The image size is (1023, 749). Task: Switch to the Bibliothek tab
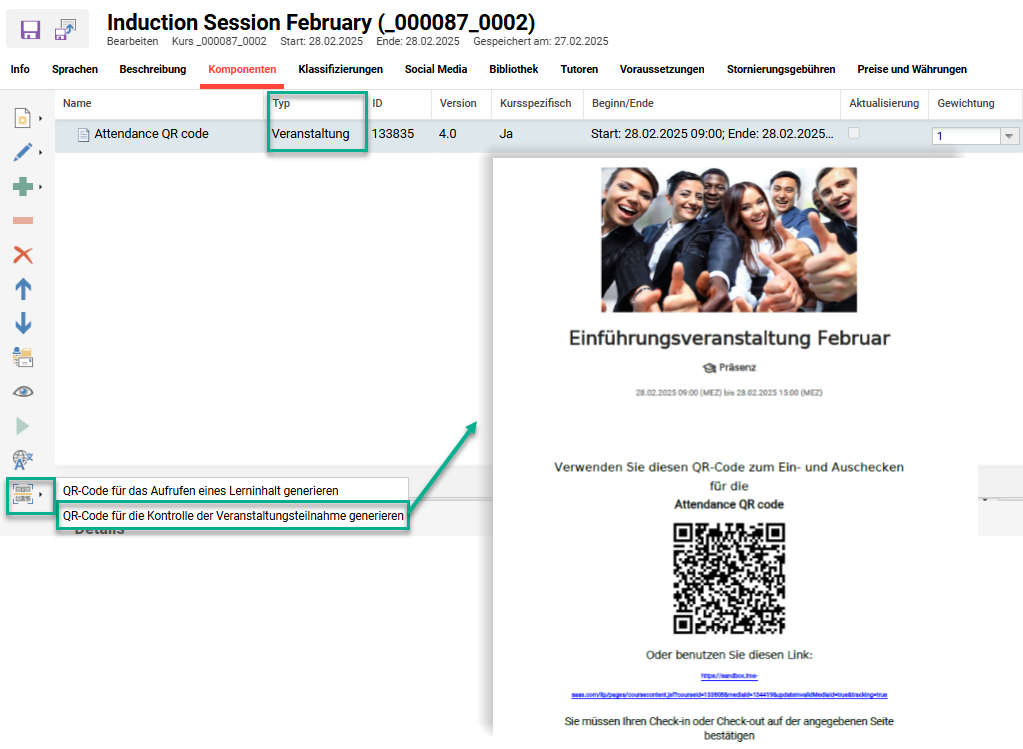pos(514,69)
